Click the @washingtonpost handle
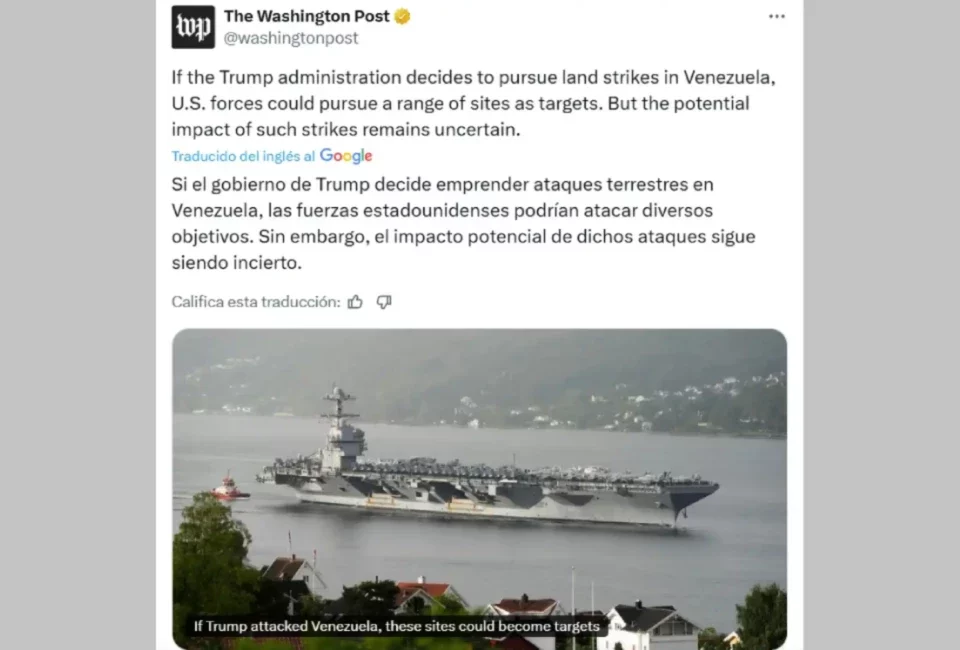Viewport: 960px width, 650px height. (x=291, y=38)
